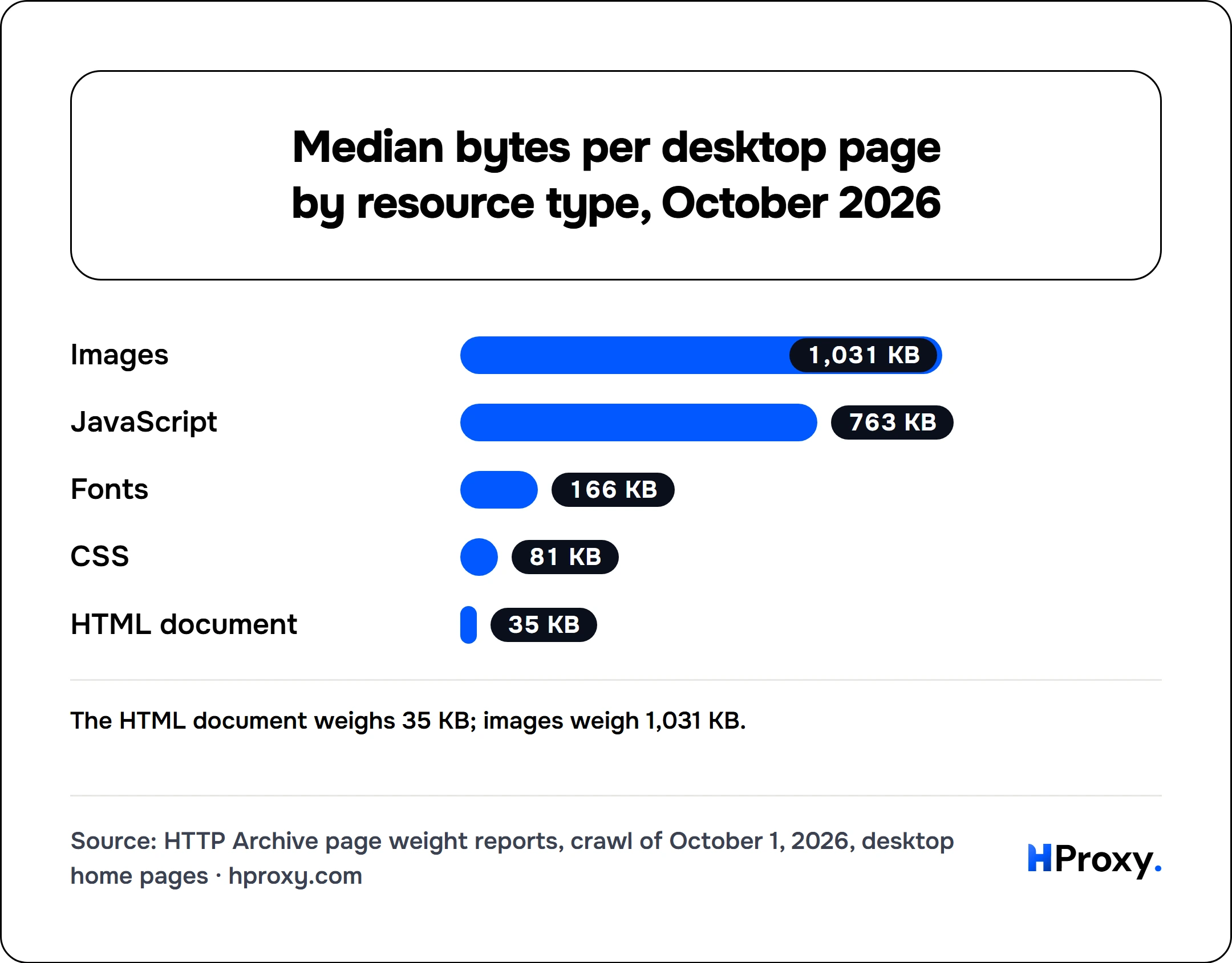This screenshot has height=963, width=1232.
Task: Click the 'CSS' row label
Action: 100,556
